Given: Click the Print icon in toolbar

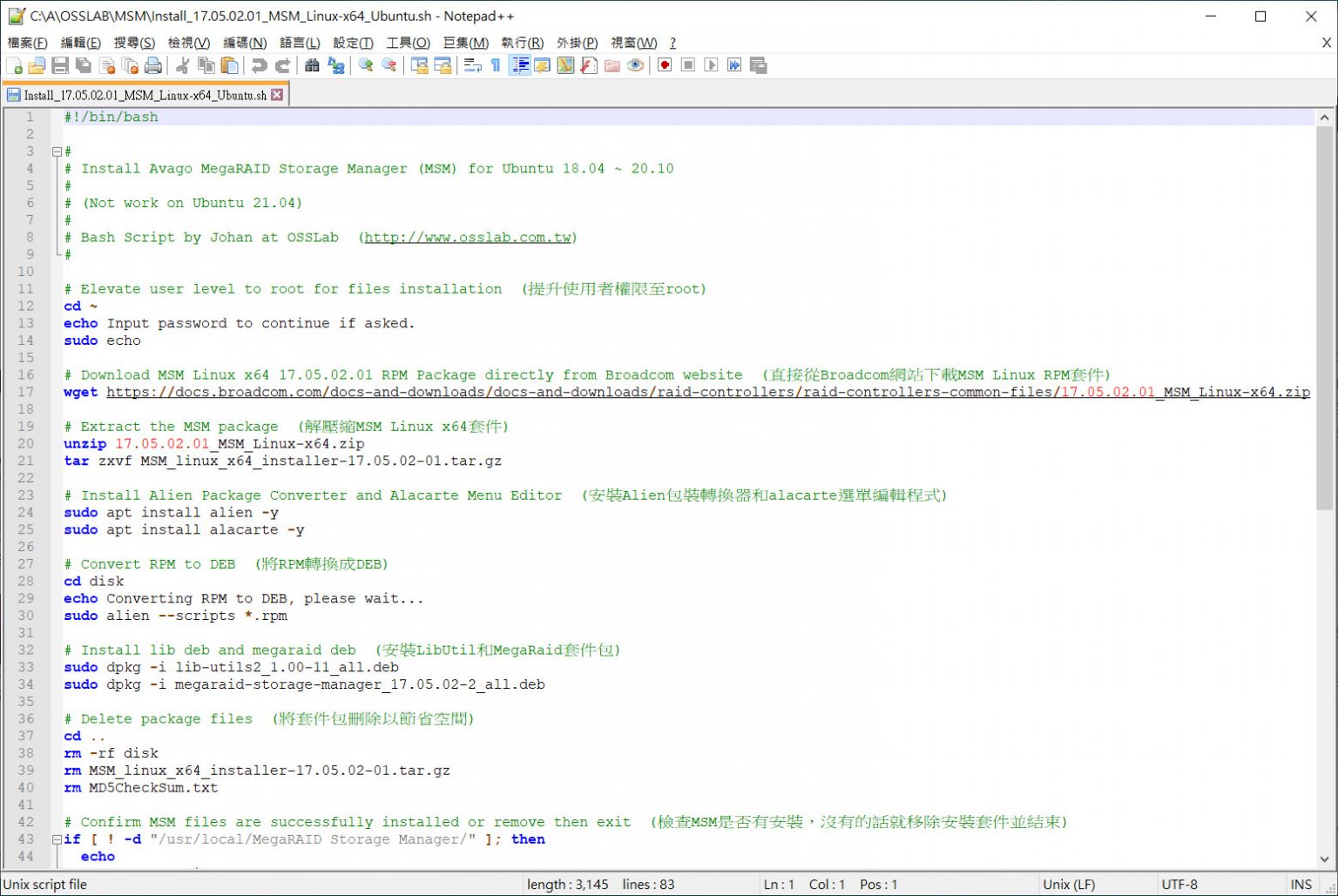Looking at the screenshot, I should 153,66.
